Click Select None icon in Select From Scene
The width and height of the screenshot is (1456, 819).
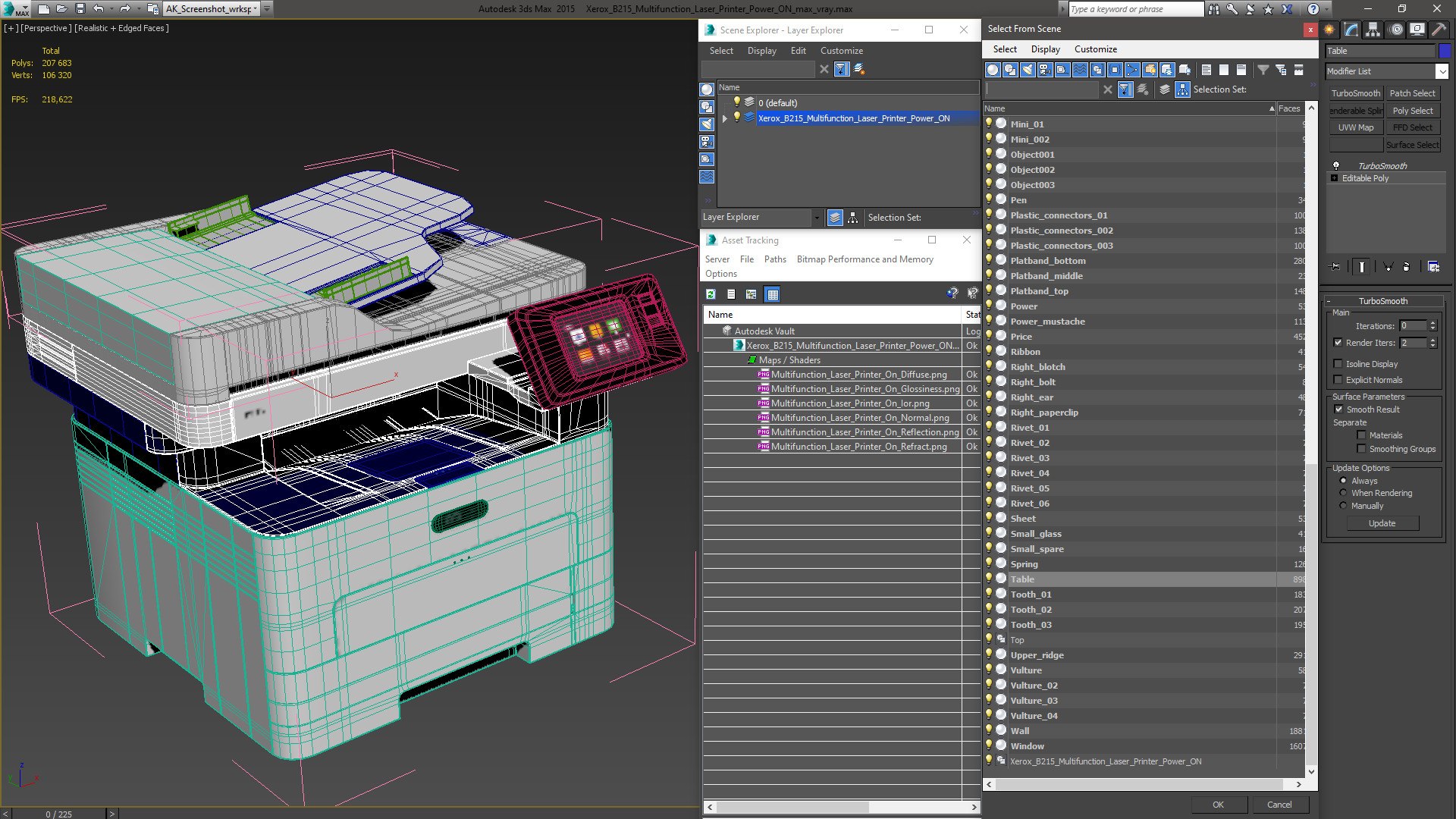pos(1223,70)
